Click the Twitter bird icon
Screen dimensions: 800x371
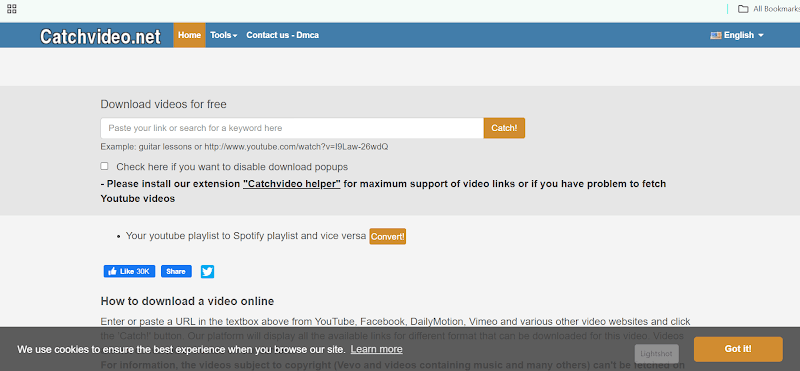[207, 271]
